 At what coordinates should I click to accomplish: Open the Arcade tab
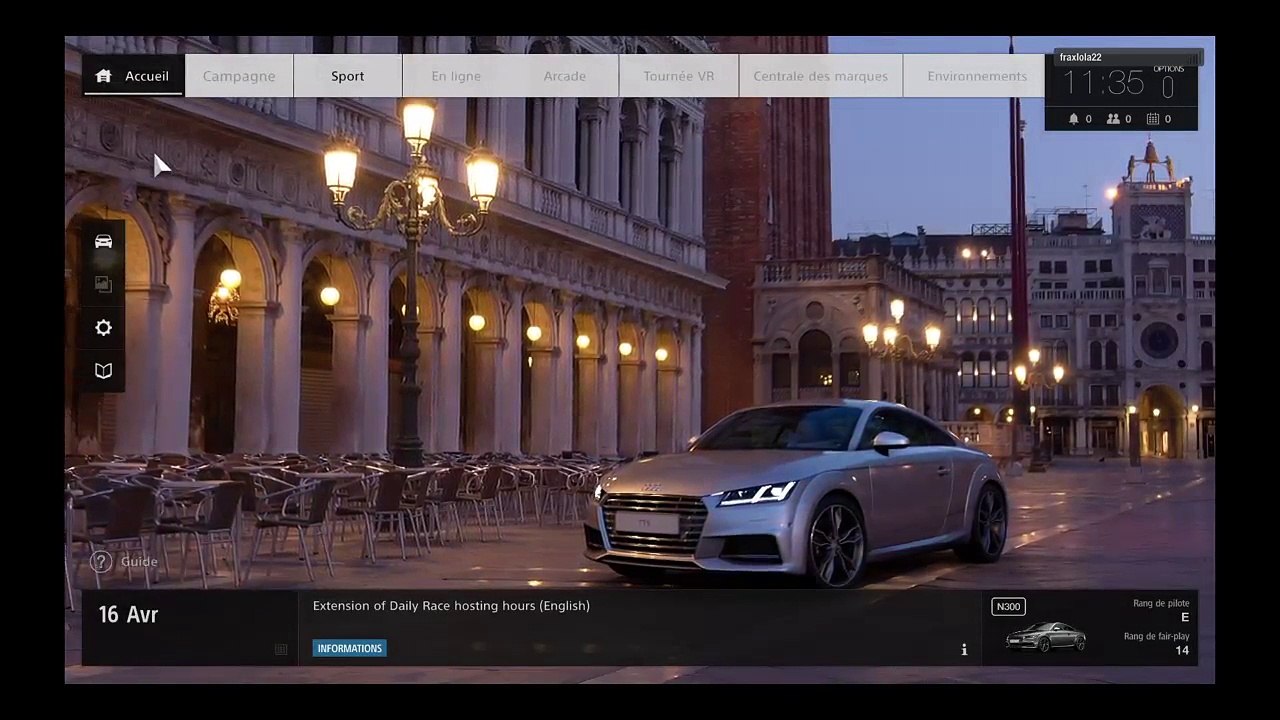565,76
